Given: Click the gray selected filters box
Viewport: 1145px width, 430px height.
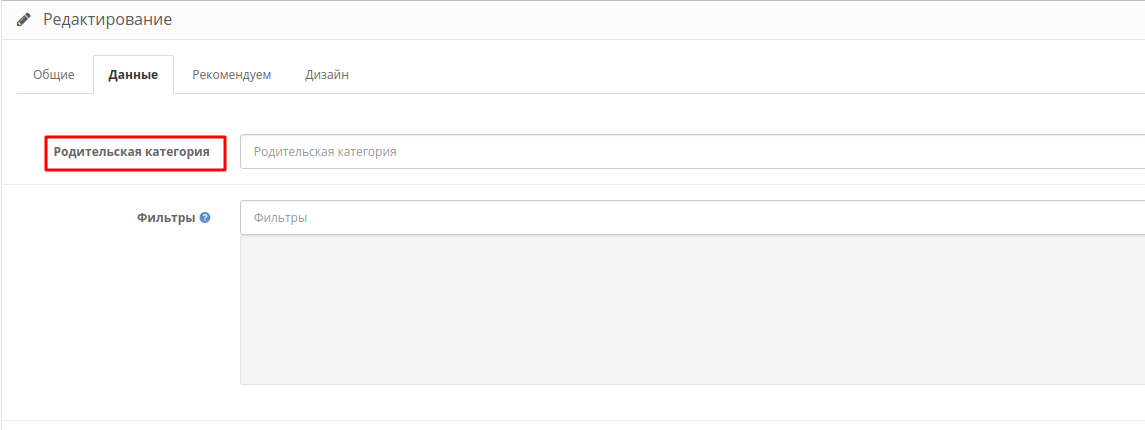Looking at the screenshot, I should tap(690, 310).
